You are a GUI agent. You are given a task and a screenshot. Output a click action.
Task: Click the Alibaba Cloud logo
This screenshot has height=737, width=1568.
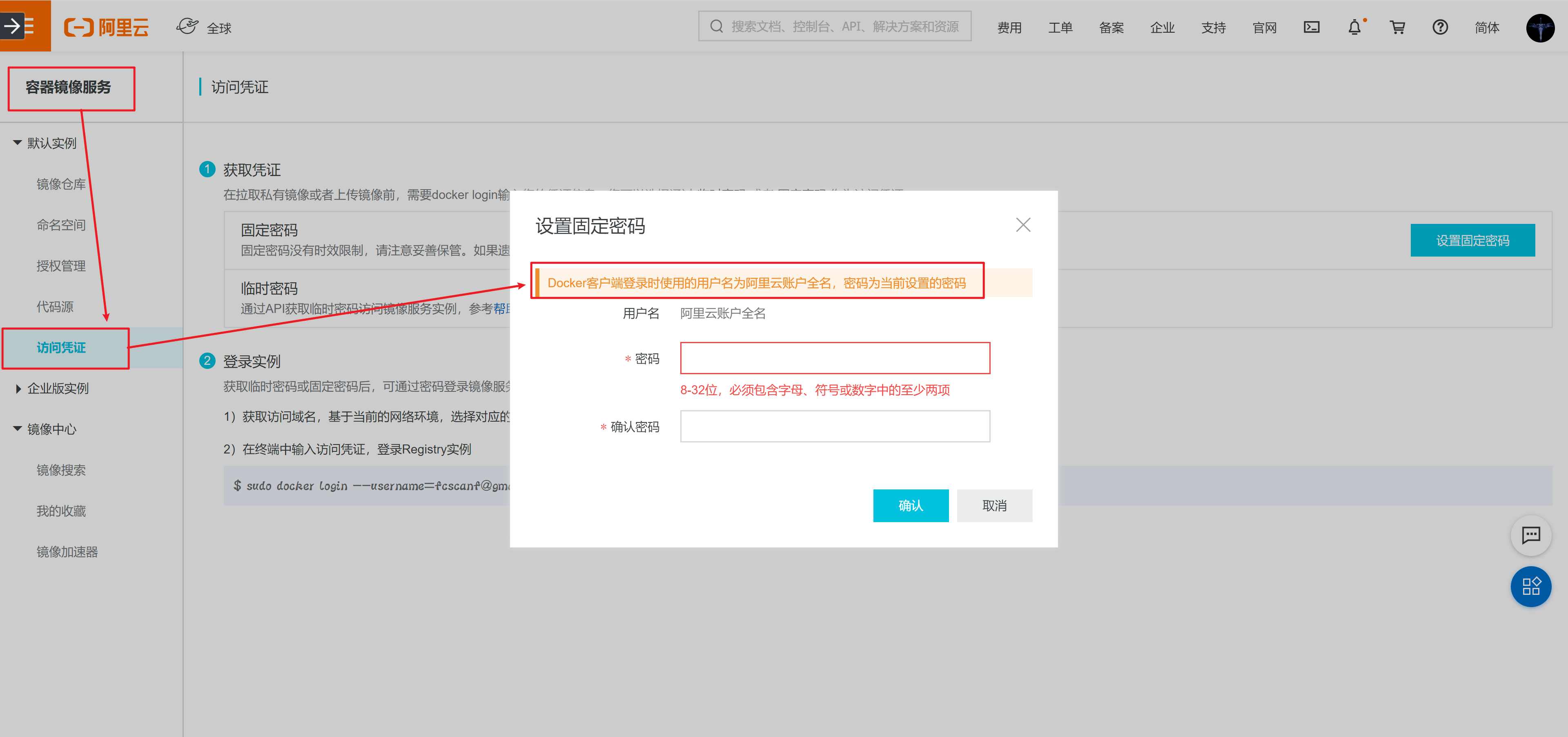tap(107, 27)
